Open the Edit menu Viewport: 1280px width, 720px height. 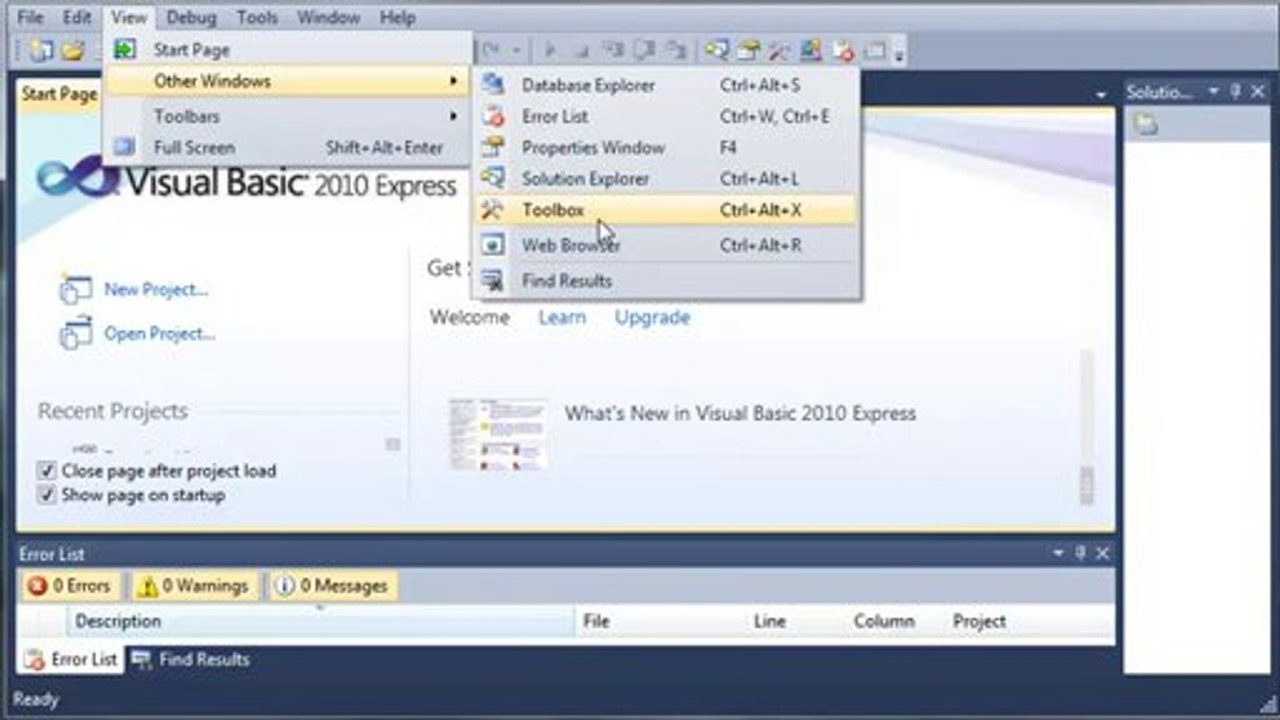click(77, 17)
